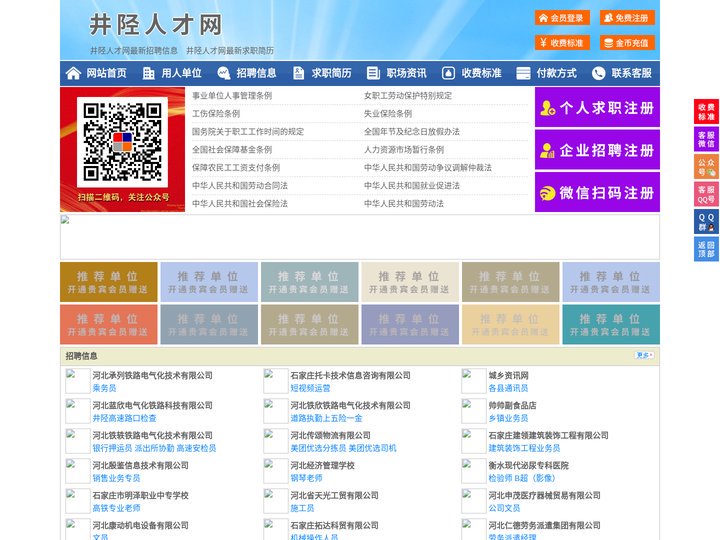Open 短视频运营 job link
The width and height of the screenshot is (720, 540).
[x=310, y=388]
